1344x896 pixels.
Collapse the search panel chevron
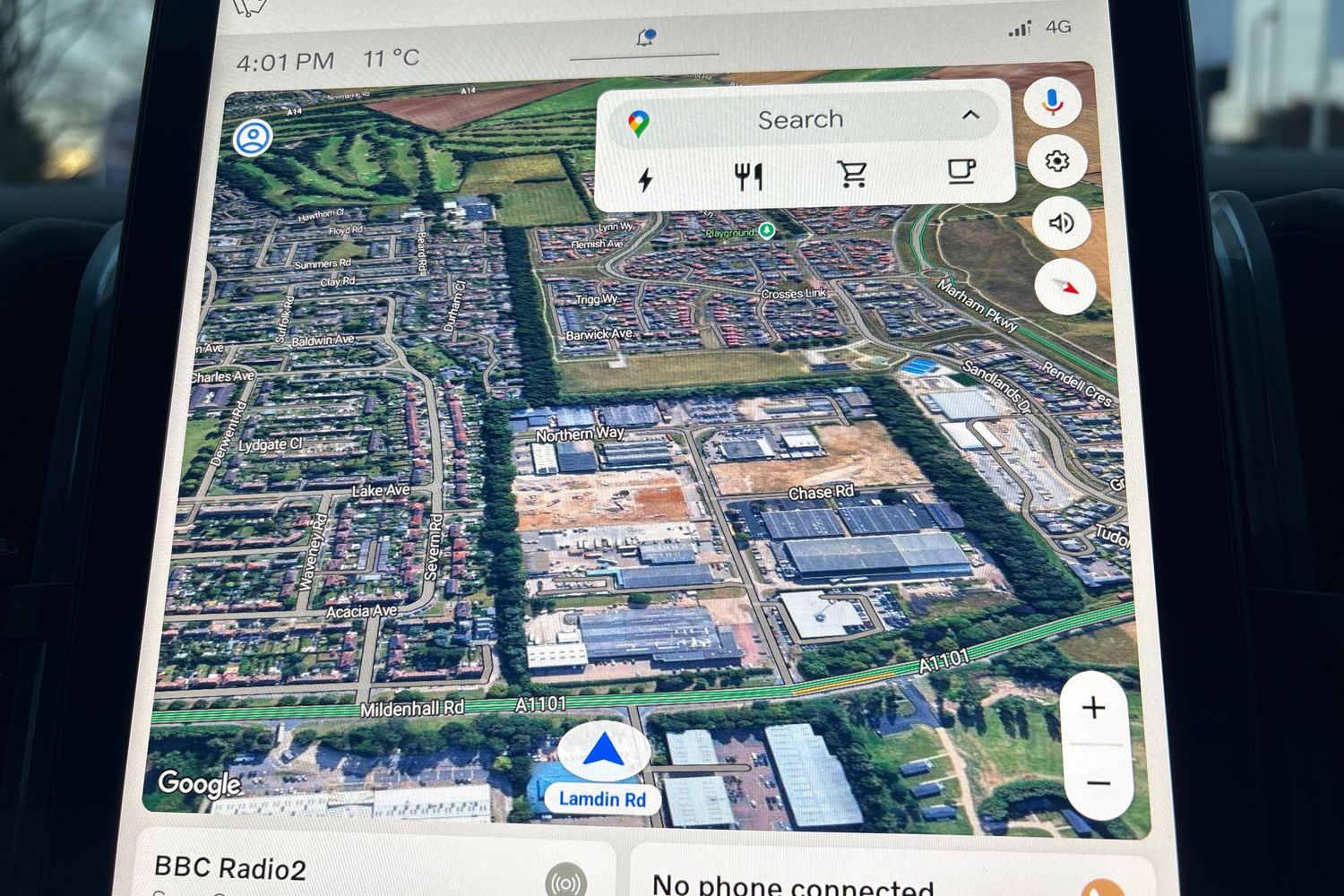pos(970,115)
